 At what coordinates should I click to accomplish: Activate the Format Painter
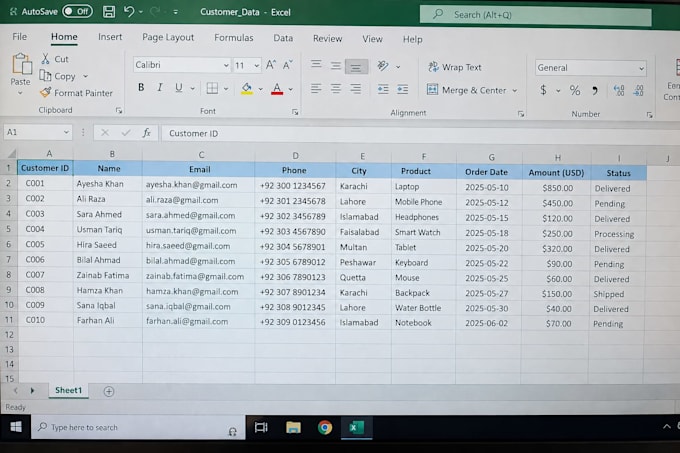(76, 93)
